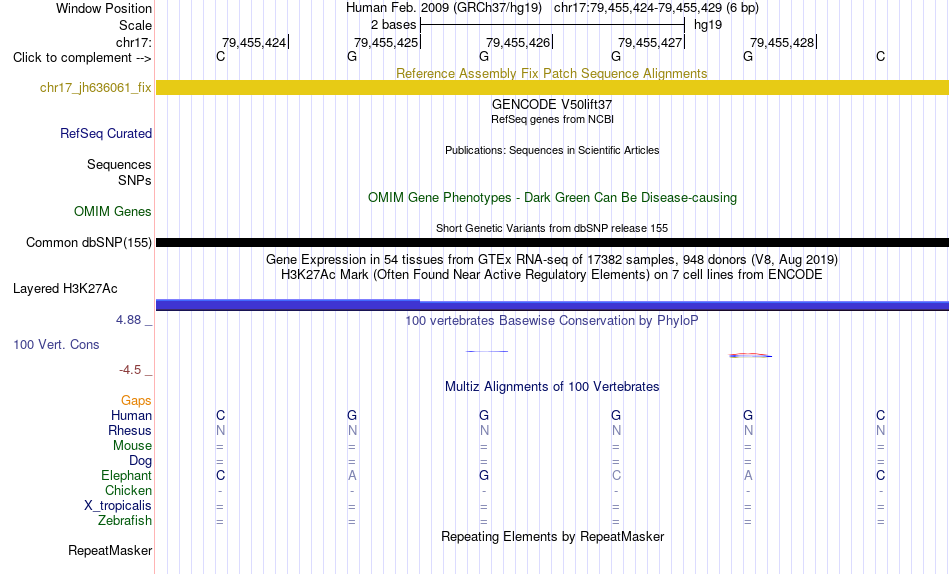
Task: Click the yellow fix patch alignment bar
Action: pos(552,87)
